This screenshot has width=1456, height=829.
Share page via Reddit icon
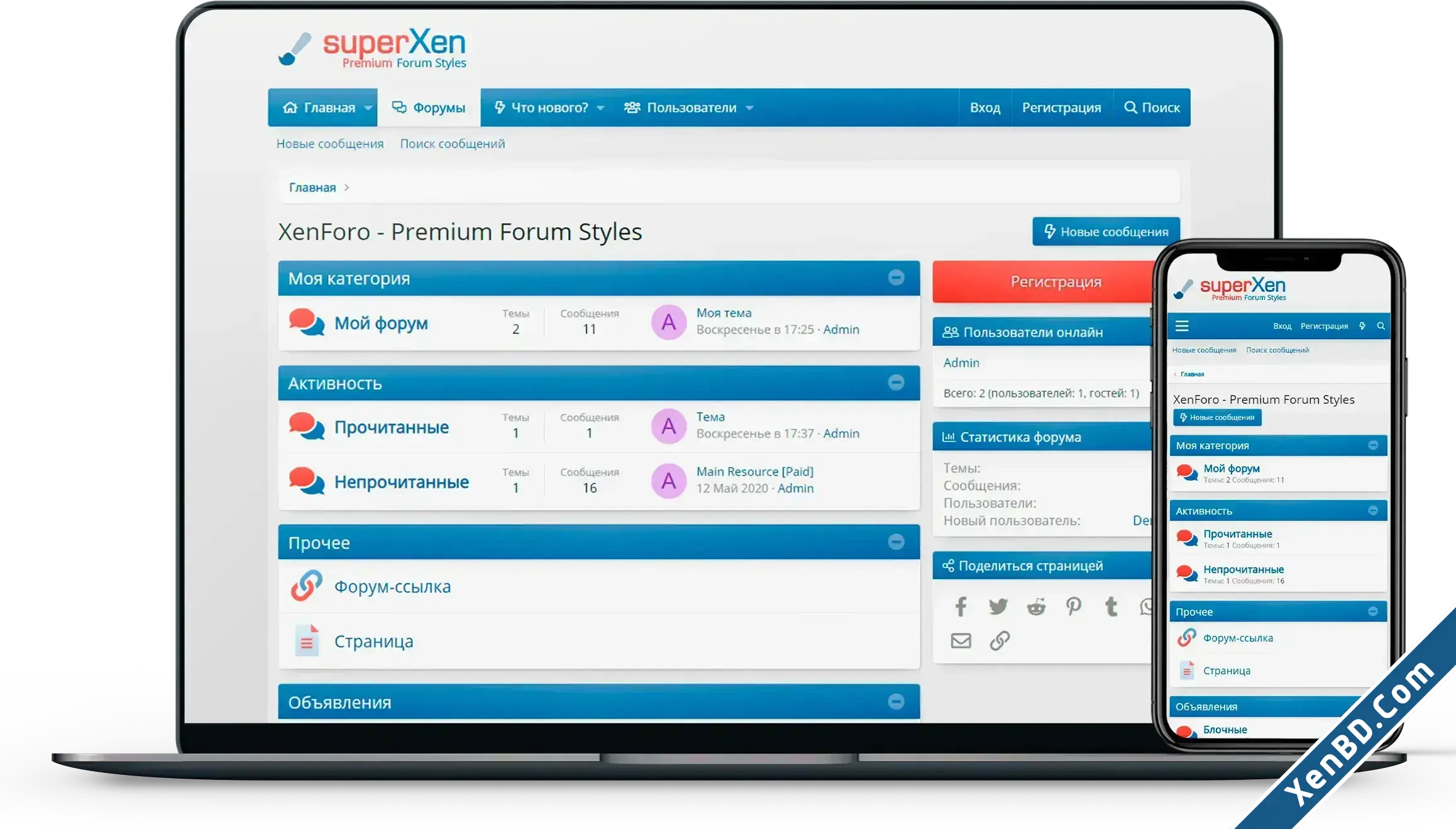click(x=1036, y=606)
